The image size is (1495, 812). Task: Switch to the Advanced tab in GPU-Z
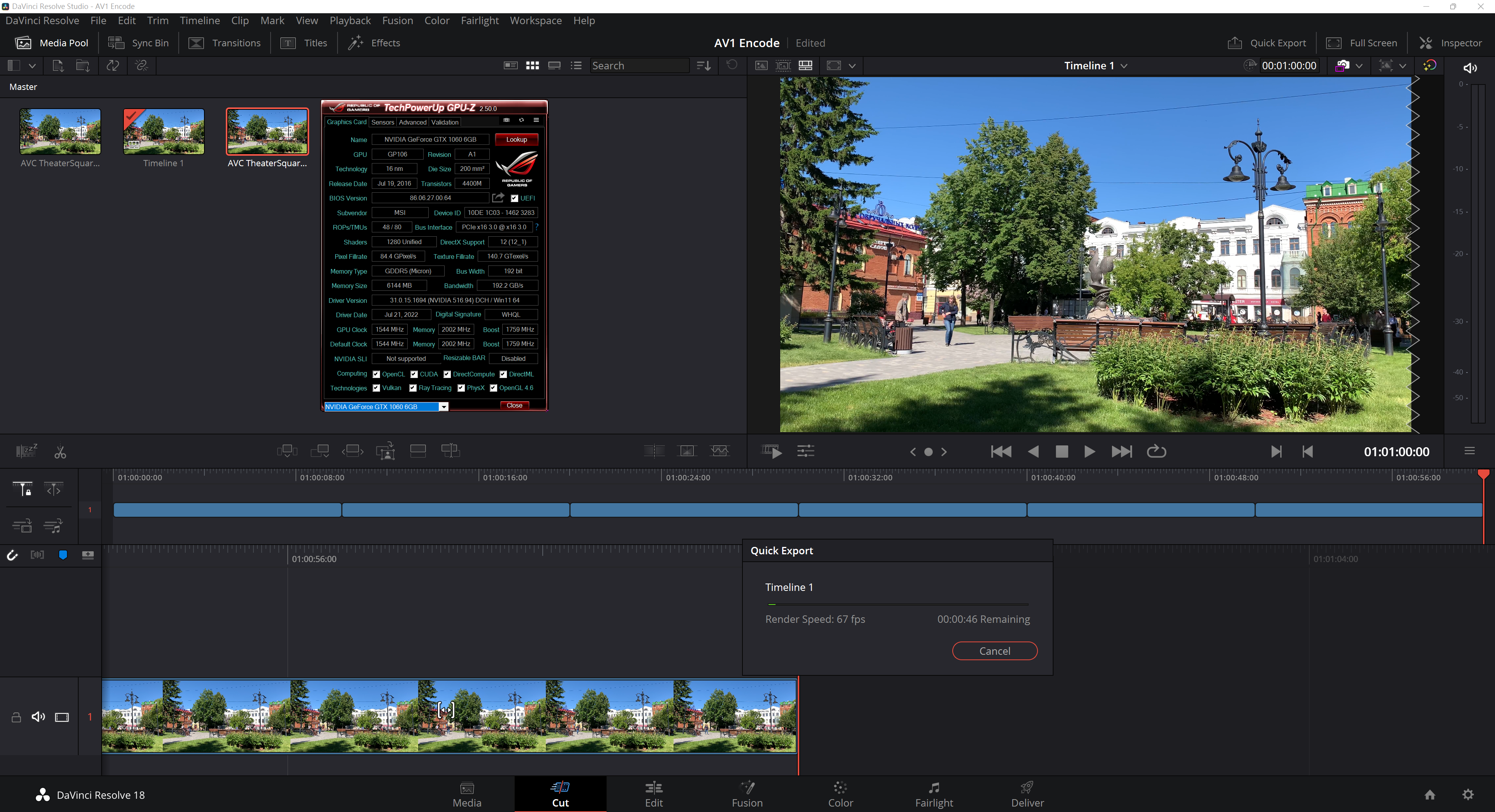(x=413, y=123)
